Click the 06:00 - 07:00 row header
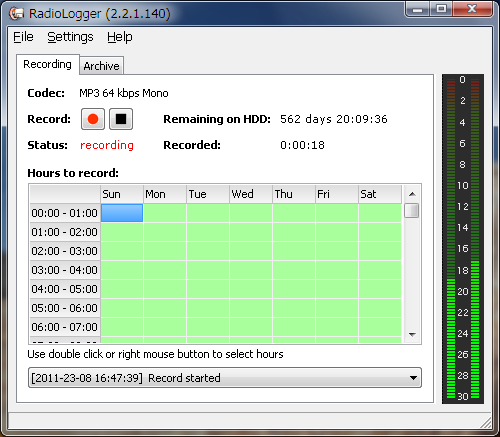This screenshot has width=500, height=437. (65, 327)
